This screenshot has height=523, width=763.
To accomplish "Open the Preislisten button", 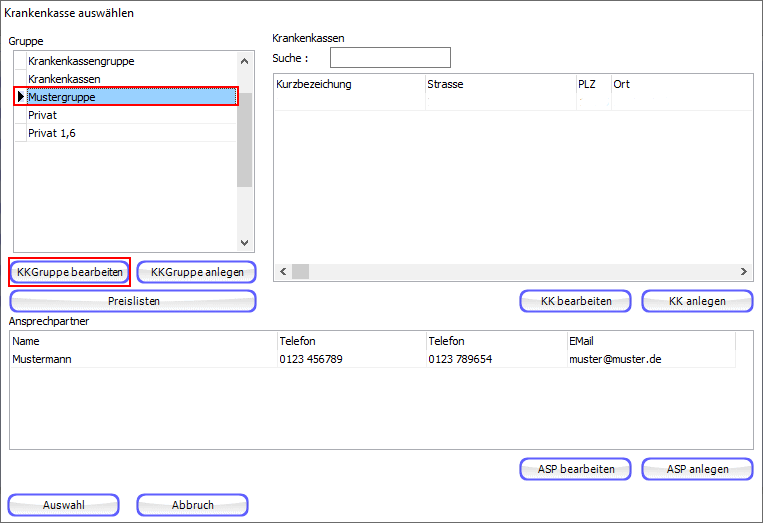I will [x=133, y=301].
